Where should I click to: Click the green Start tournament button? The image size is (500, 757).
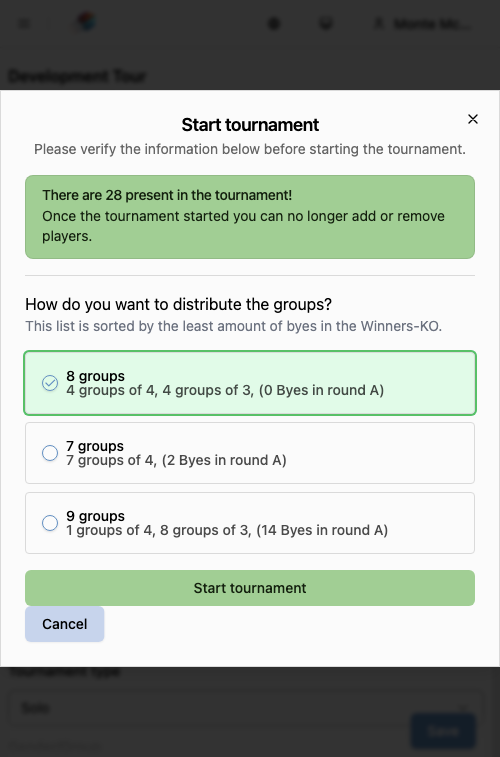250,588
